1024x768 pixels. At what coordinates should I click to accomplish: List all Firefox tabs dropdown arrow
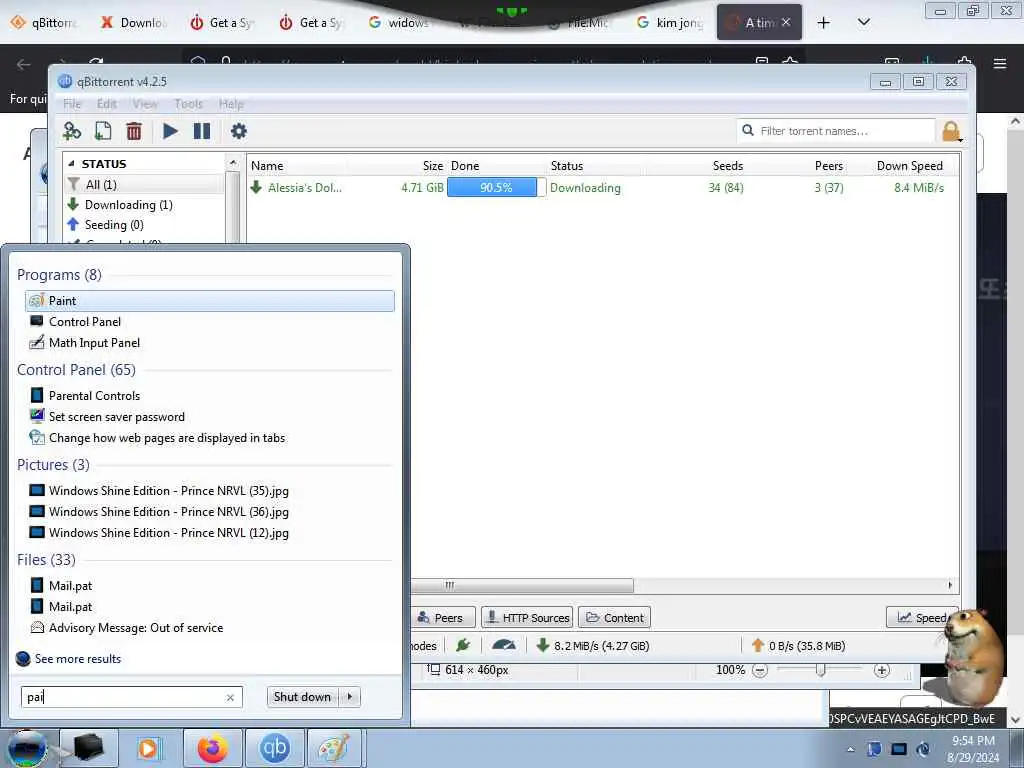[x=863, y=22]
